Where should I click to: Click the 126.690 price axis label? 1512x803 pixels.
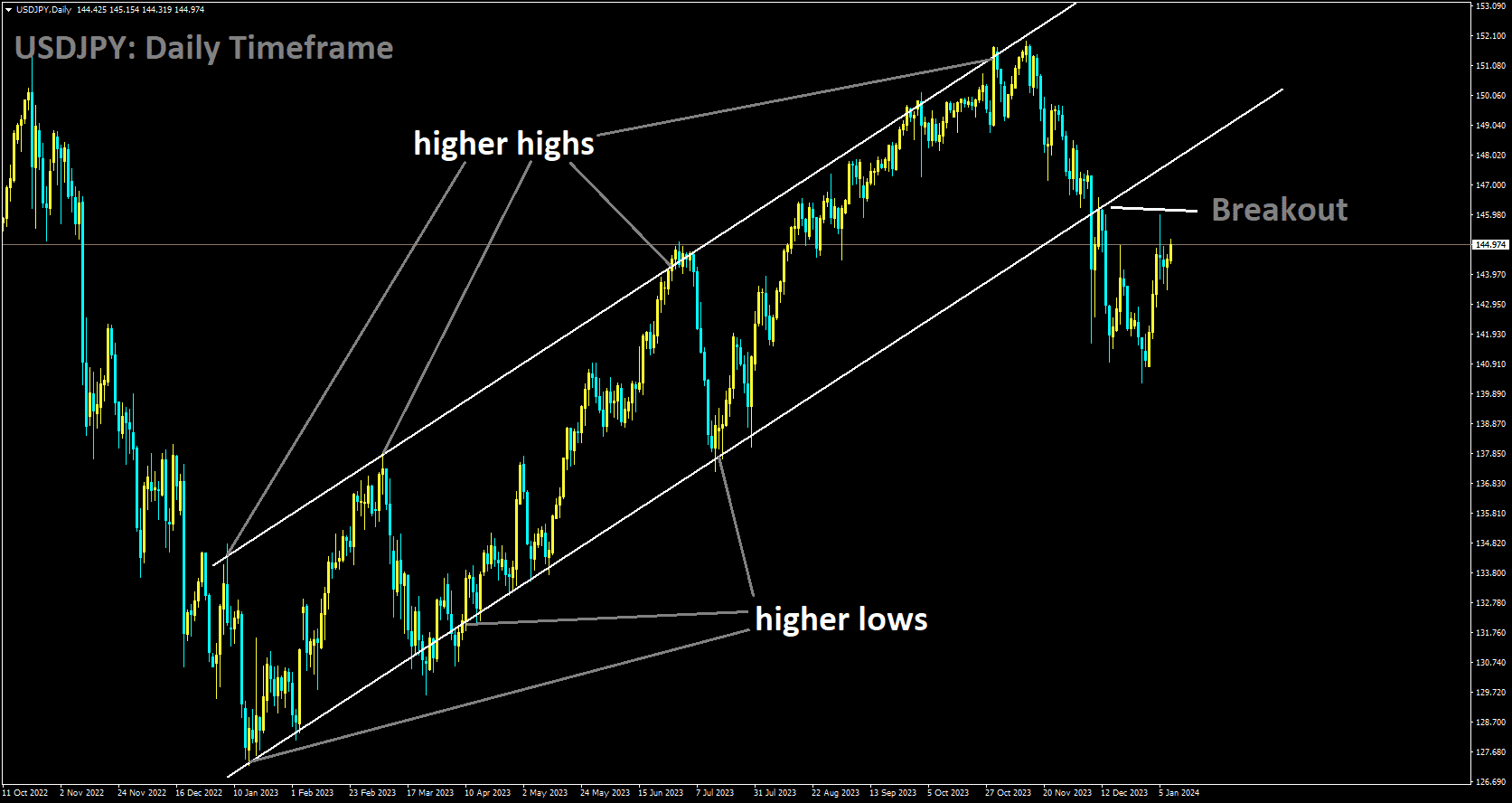pyautogui.click(x=1490, y=782)
